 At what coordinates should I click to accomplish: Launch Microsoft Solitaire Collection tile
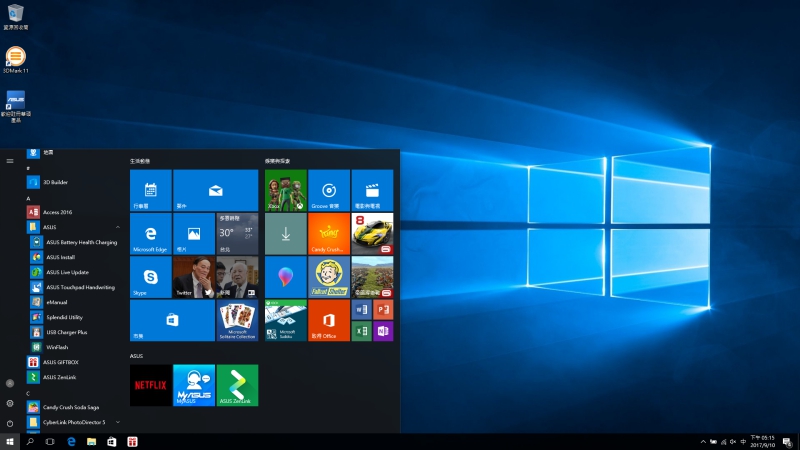[x=237, y=320]
